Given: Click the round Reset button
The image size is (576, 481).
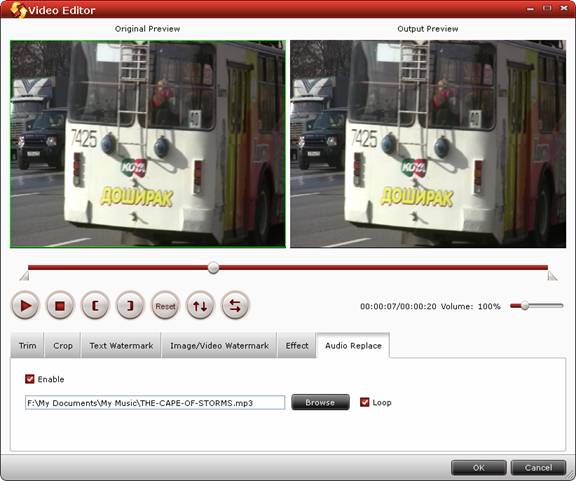Looking at the screenshot, I should click(165, 305).
